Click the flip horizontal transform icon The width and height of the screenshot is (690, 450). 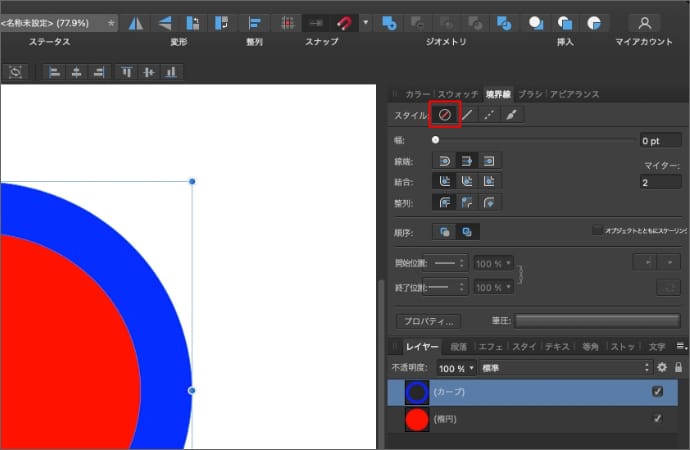pos(136,22)
